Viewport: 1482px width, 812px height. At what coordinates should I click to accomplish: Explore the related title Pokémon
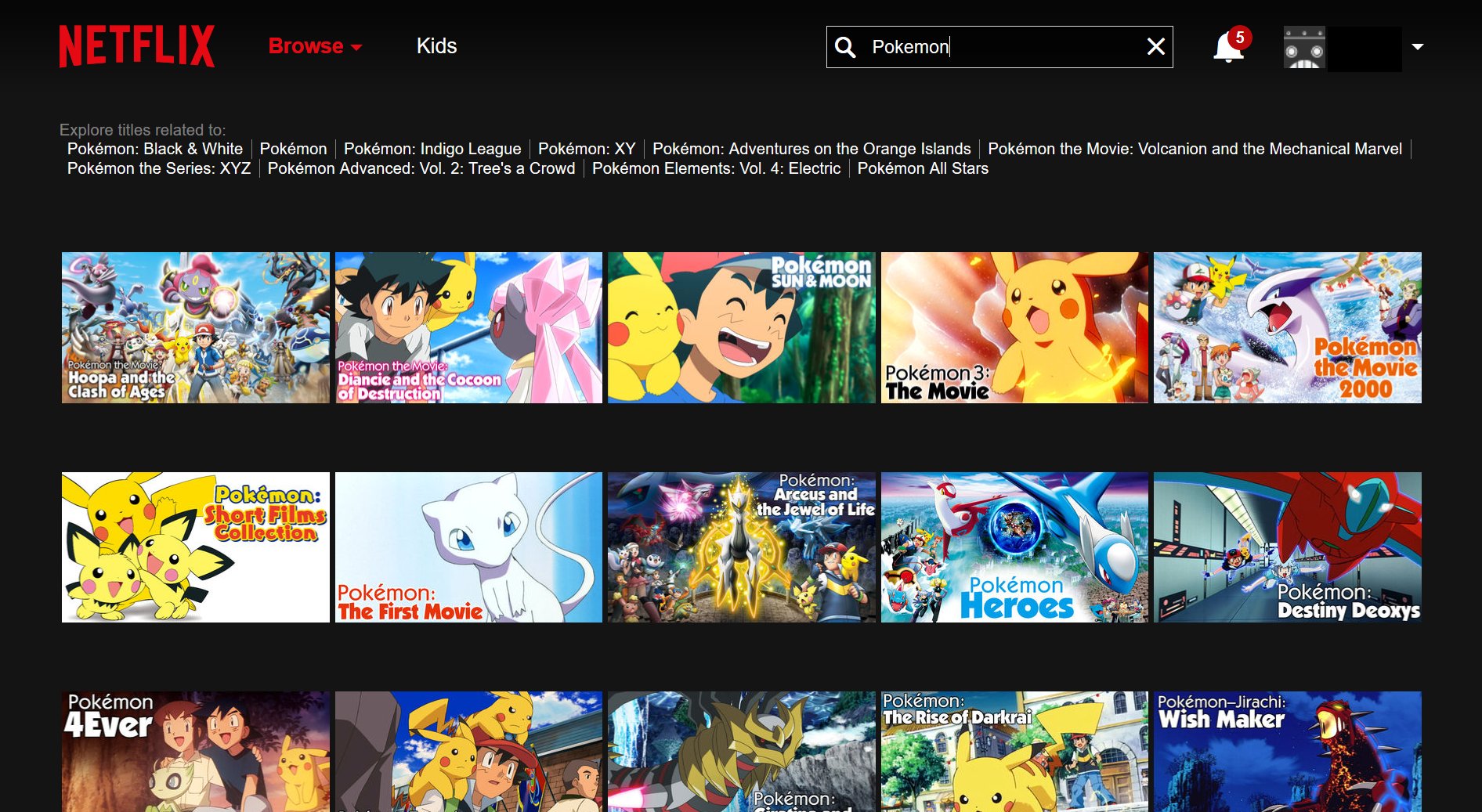(x=293, y=149)
